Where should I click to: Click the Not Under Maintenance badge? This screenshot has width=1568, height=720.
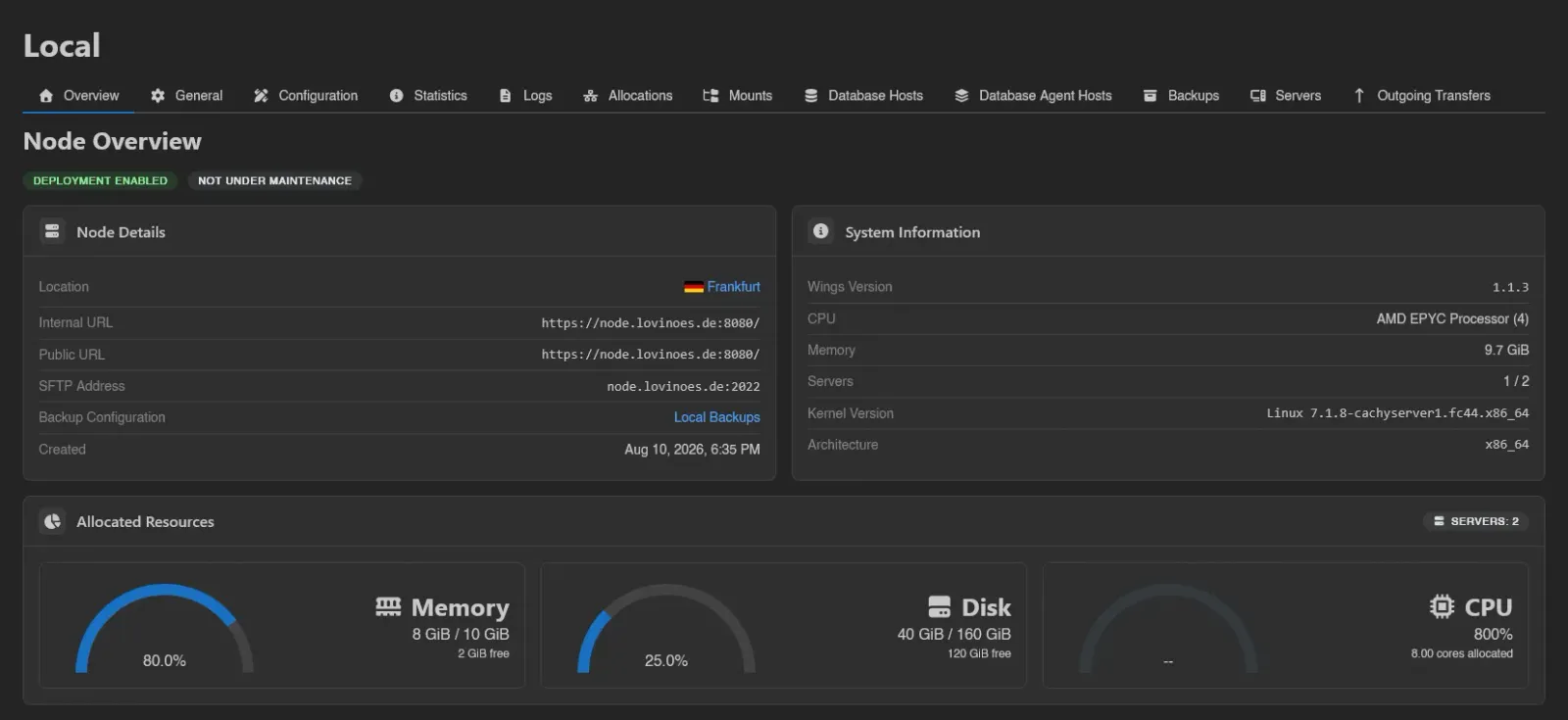point(274,181)
